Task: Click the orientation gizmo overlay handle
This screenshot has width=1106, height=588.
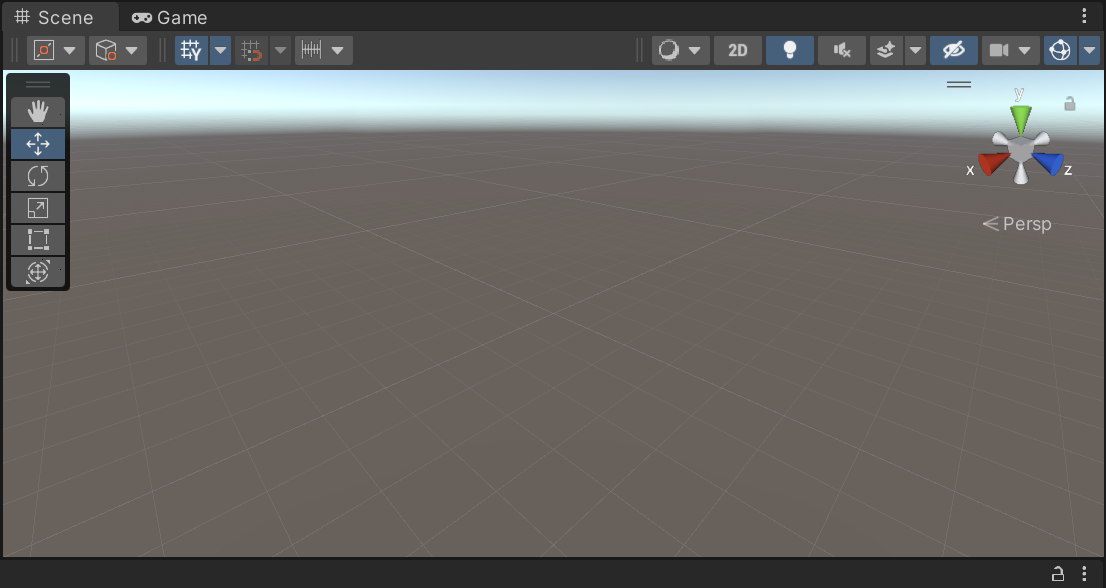Action: pos(959,84)
